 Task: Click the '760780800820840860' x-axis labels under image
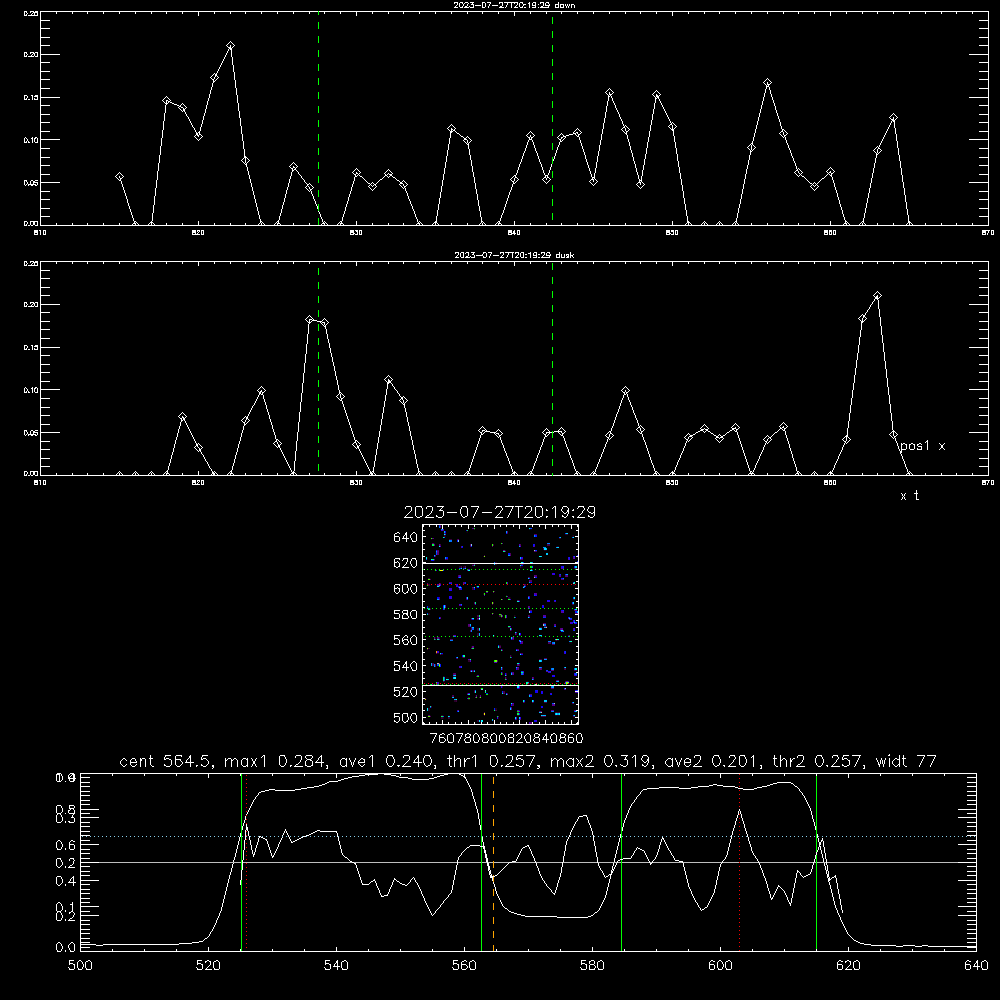tap(506, 739)
